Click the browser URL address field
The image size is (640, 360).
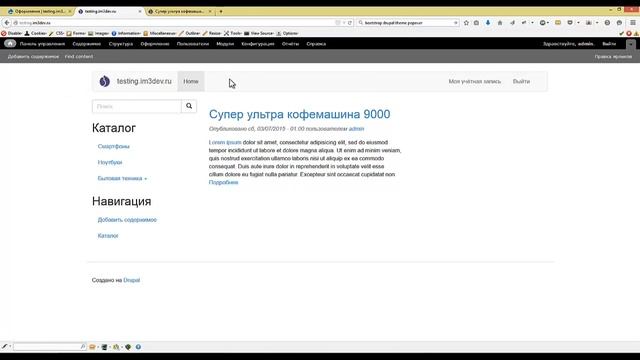176,23
